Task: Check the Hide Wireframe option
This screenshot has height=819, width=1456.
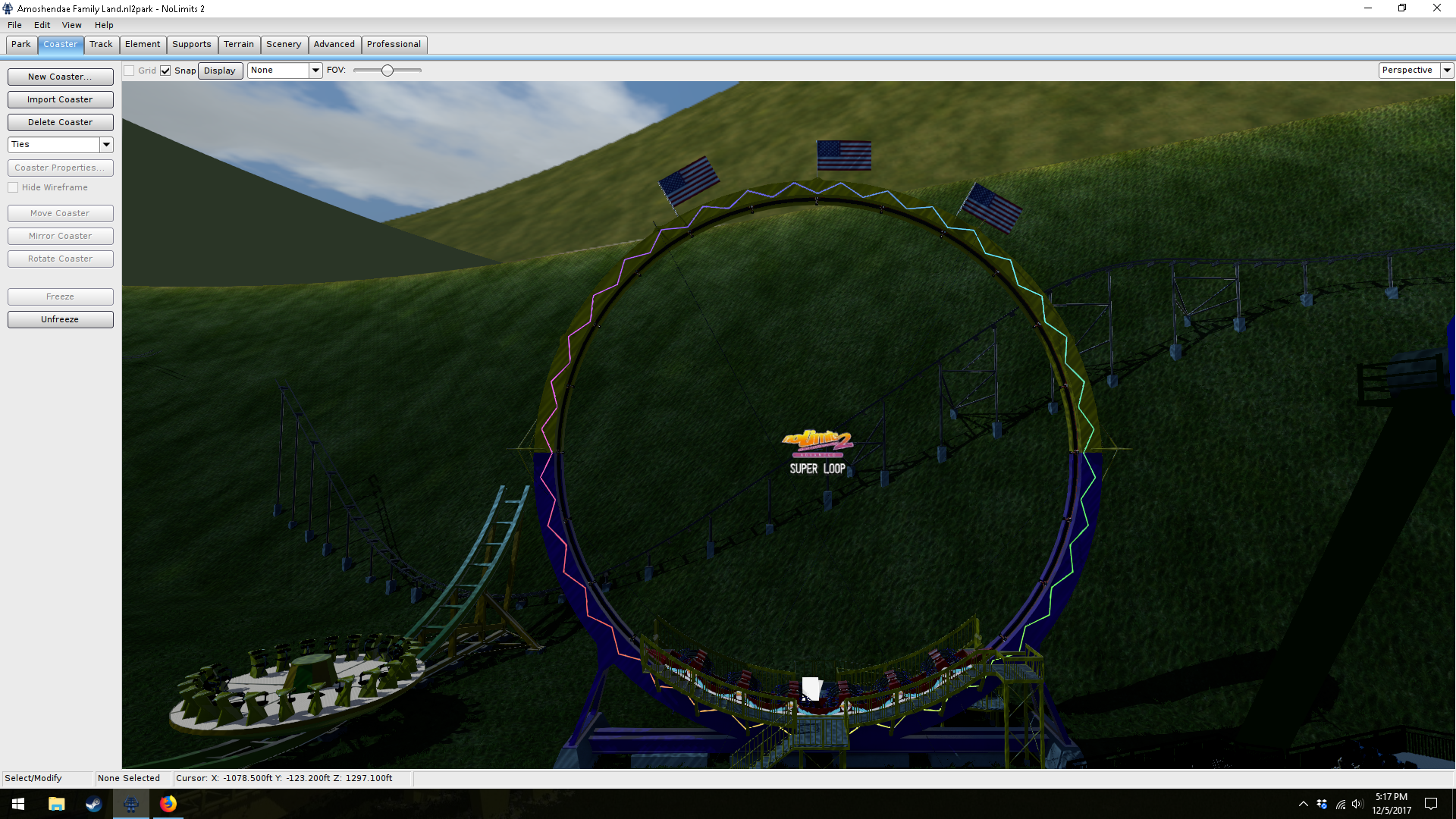Action: pos(13,187)
